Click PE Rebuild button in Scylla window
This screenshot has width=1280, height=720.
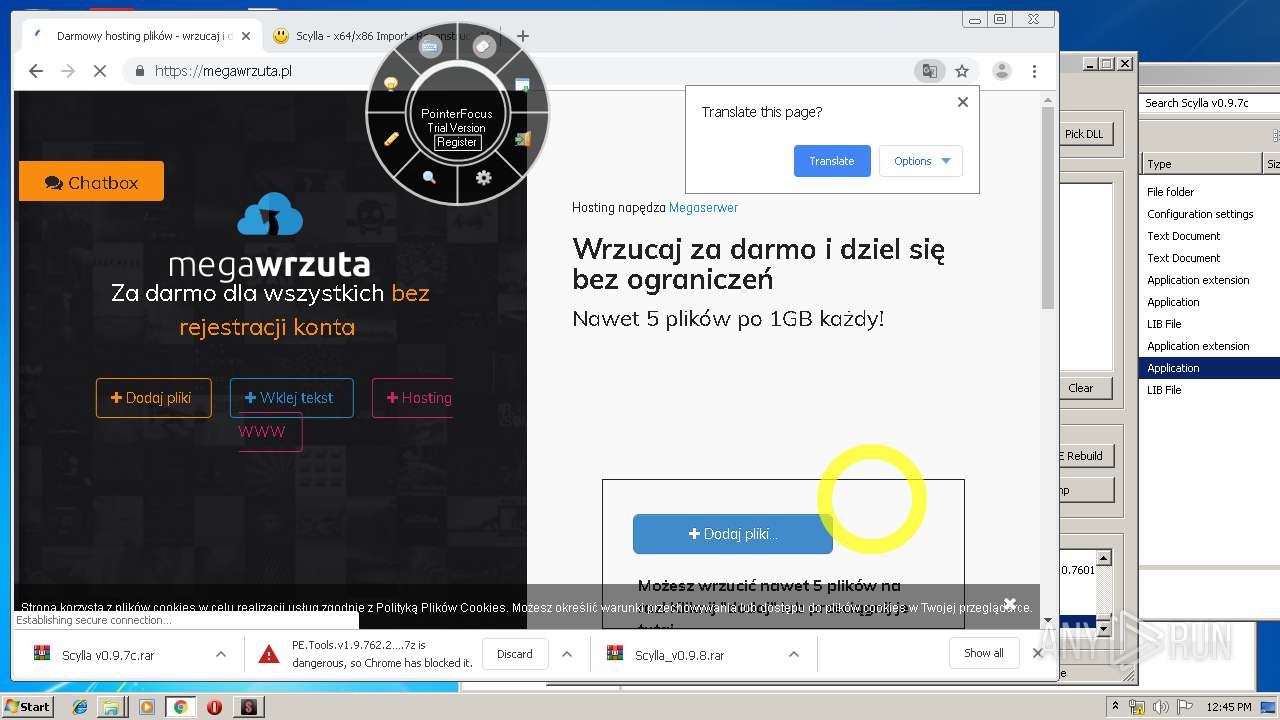pos(1085,456)
